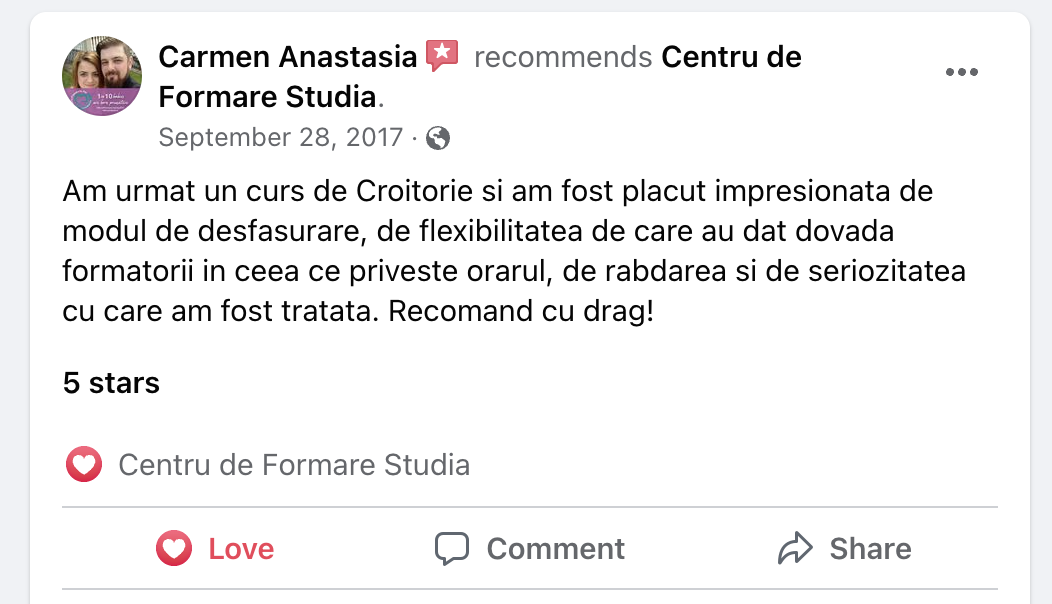Open the three-dot post options menu
Image resolution: width=1052 pixels, height=604 pixels.
961,73
